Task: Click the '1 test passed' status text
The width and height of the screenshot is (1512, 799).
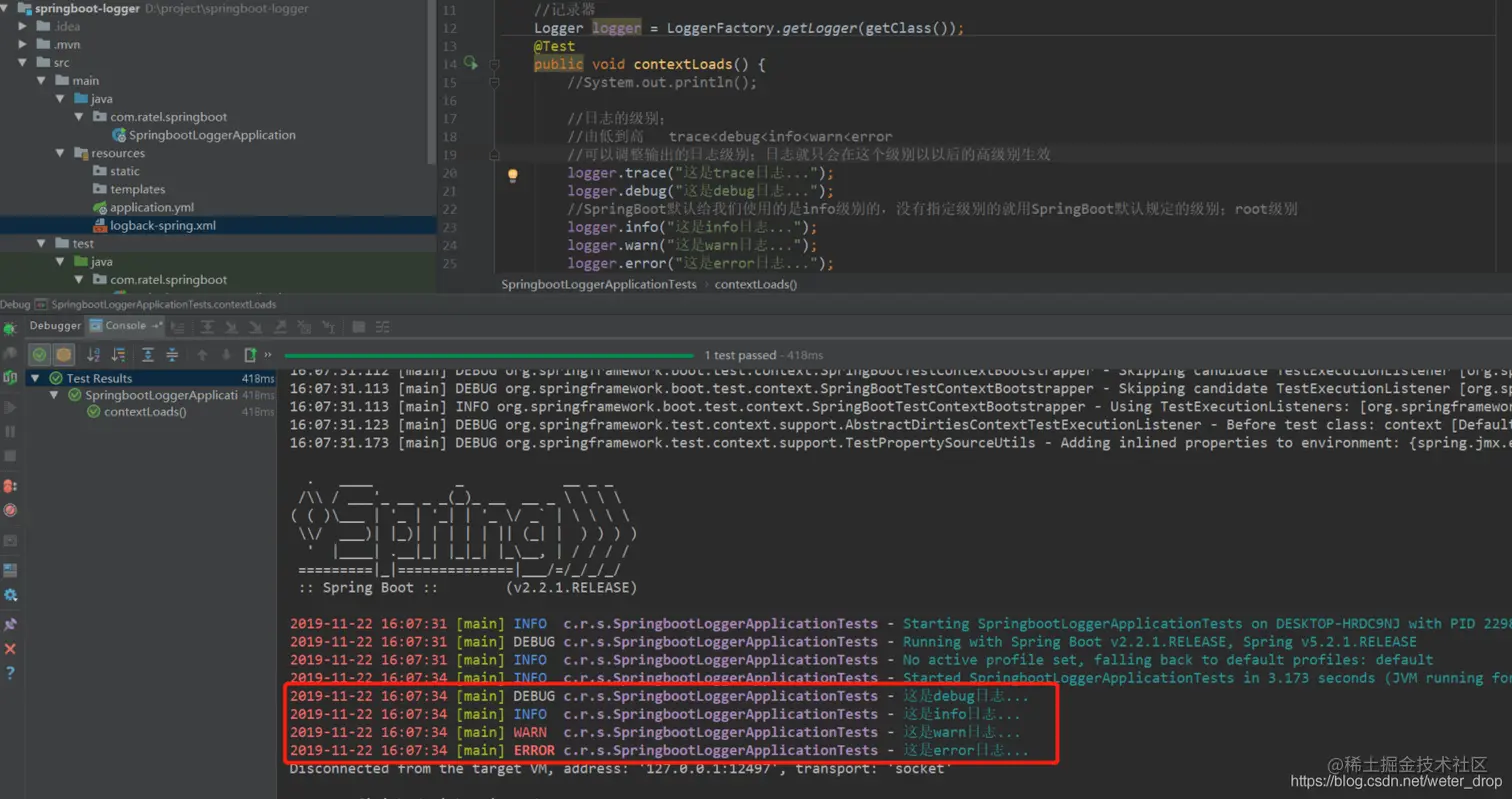Action: (x=739, y=355)
